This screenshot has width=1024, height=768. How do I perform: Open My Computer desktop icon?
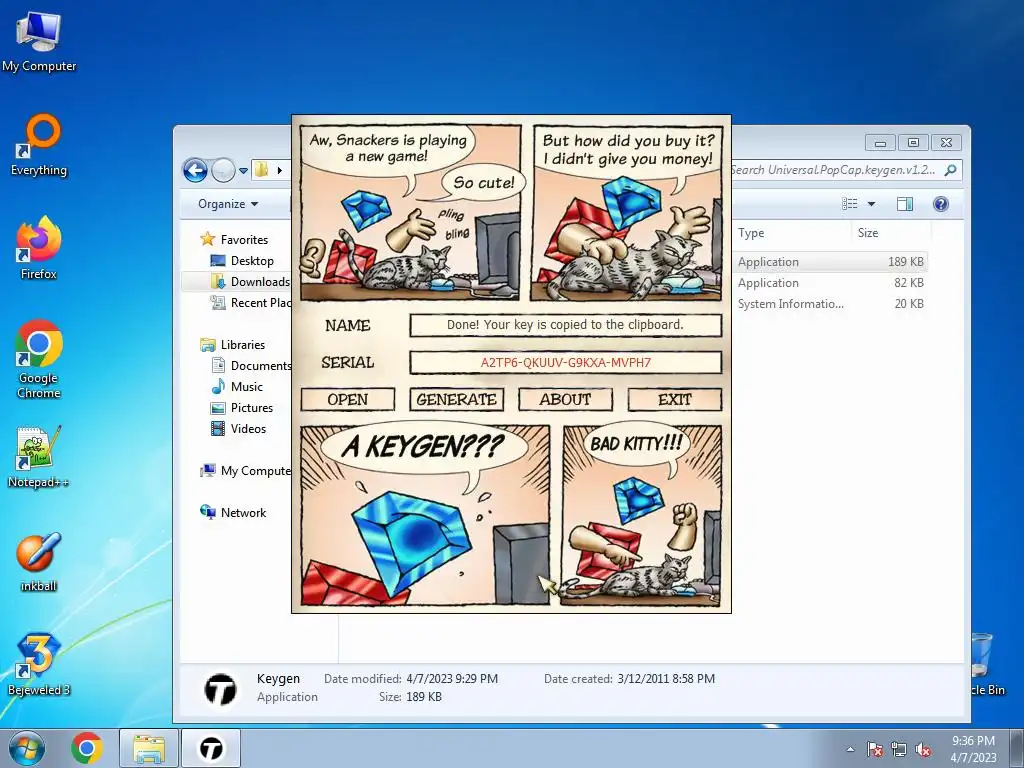[39, 42]
